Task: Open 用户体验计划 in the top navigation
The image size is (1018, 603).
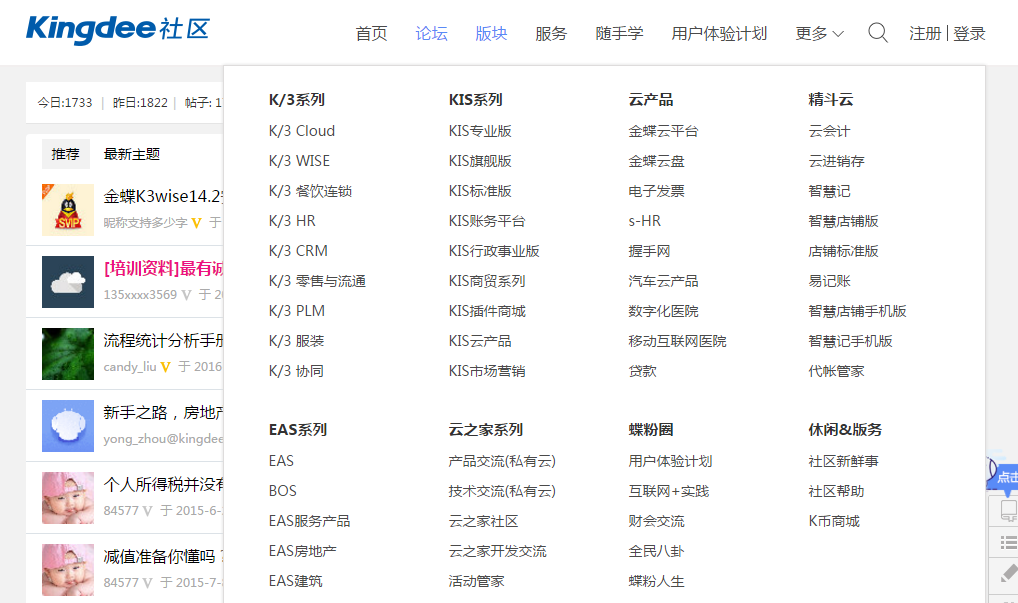Action: 719,34
